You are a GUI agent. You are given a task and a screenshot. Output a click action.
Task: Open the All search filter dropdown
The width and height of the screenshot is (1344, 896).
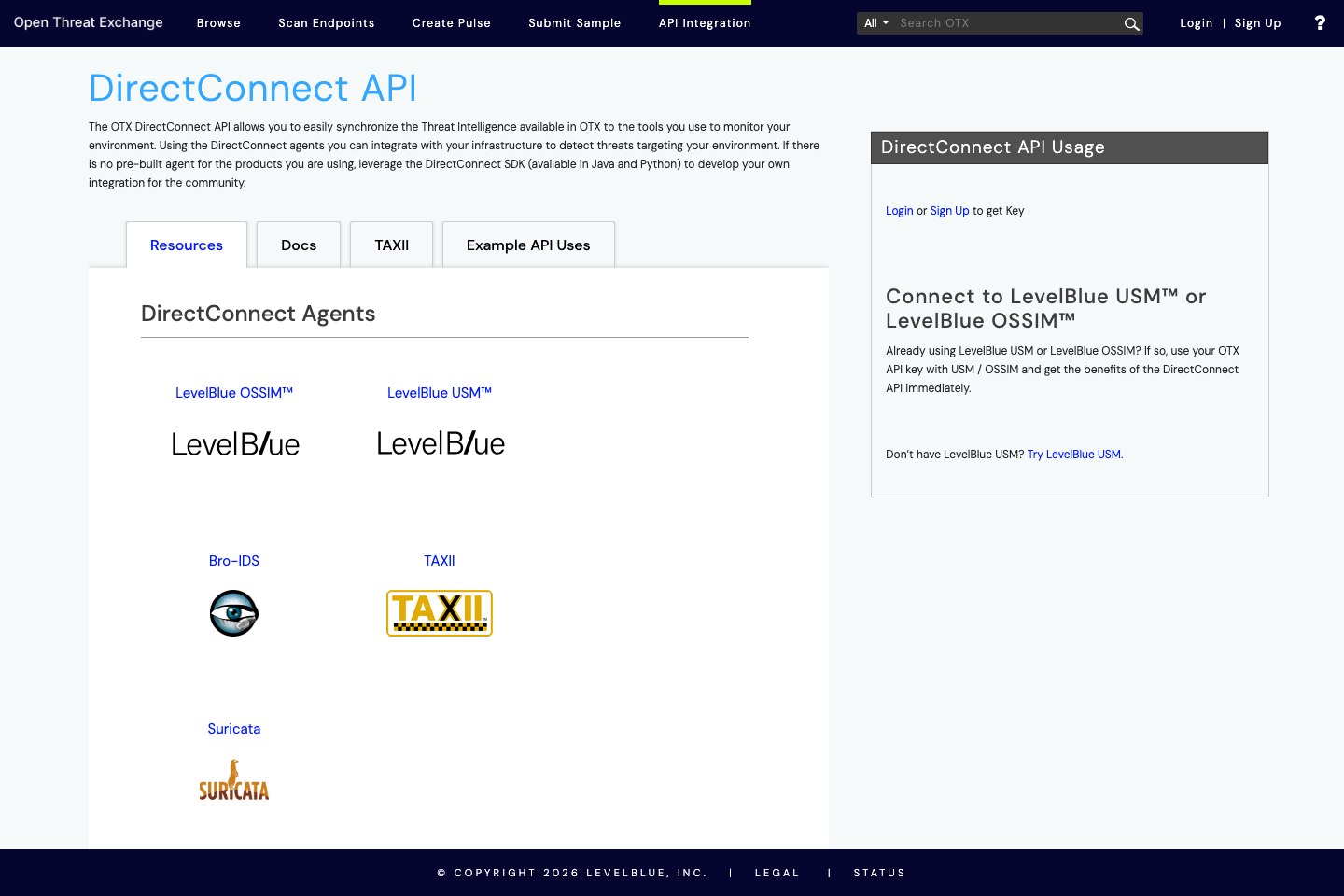(875, 22)
